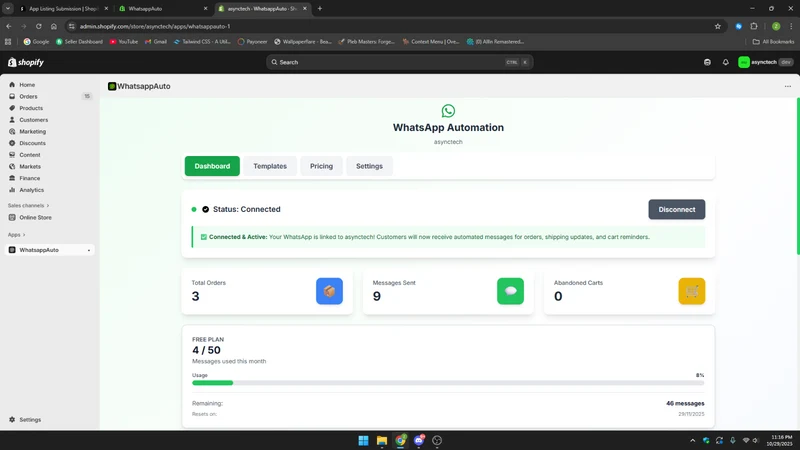The width and height of the screenshot is (800, 450).
Task: Open browser home page
Action: pyautogui.click(x=54, y=26)
